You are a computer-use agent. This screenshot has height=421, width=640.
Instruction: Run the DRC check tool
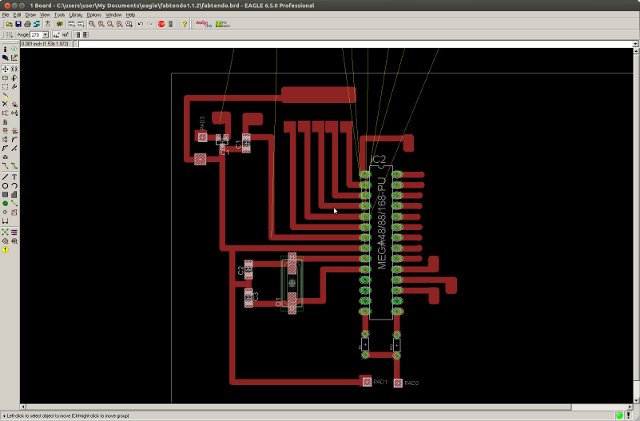coord(14,241)
